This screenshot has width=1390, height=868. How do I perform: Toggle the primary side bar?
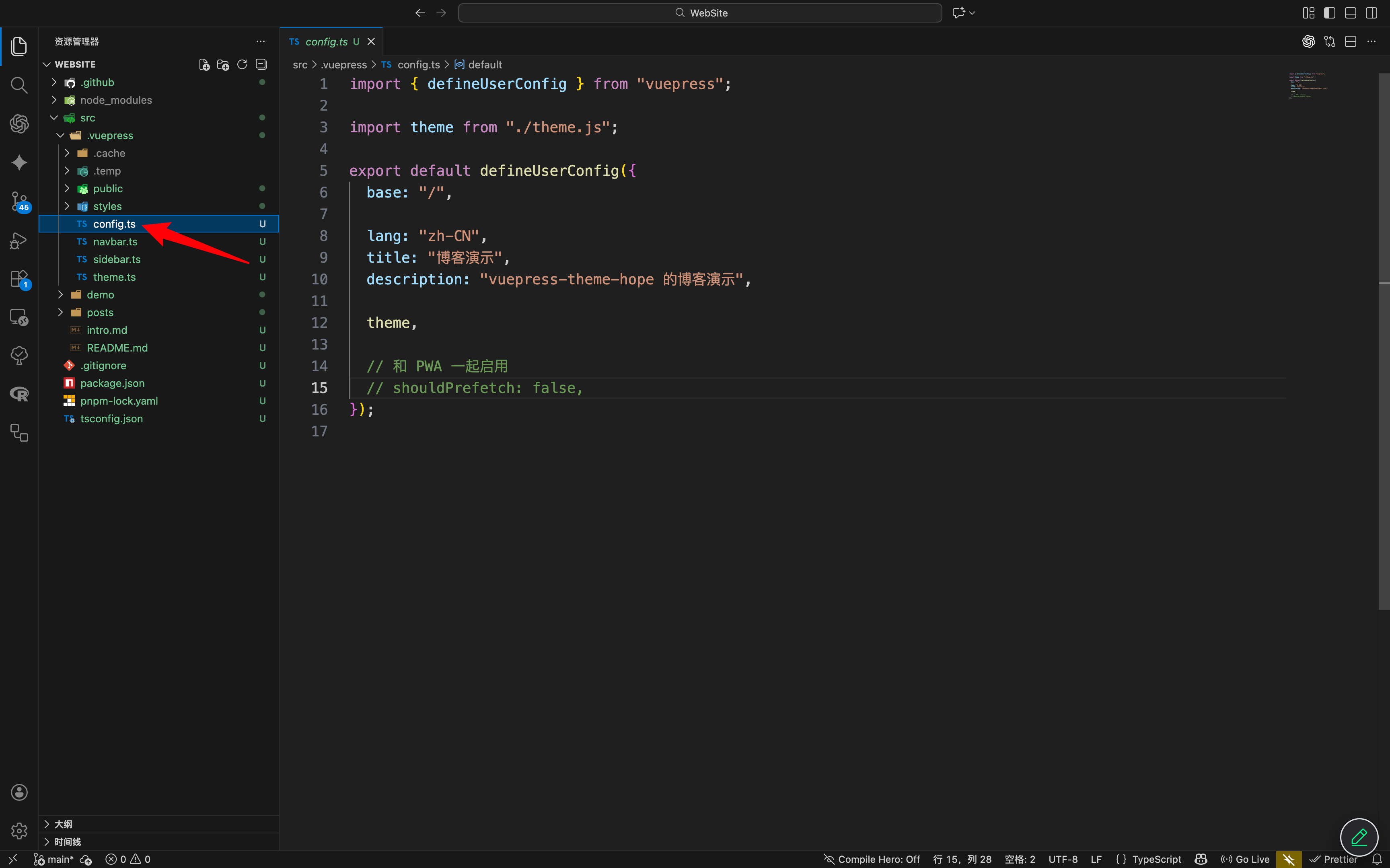(1330, 12)
